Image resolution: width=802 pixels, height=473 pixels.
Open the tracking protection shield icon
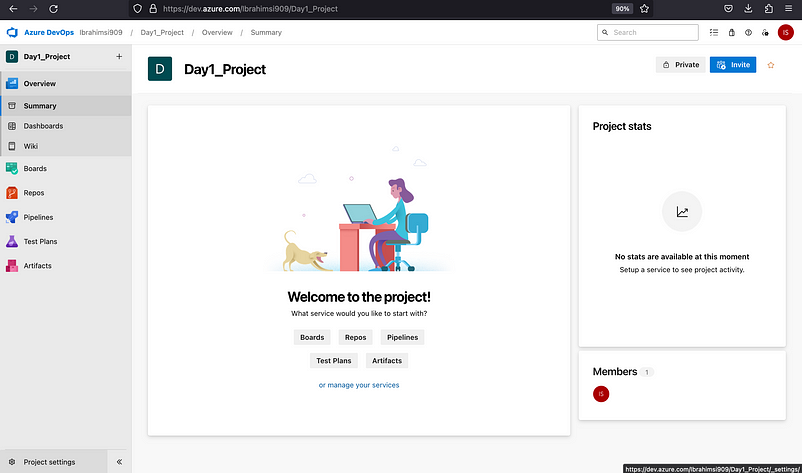click(137, 9)
